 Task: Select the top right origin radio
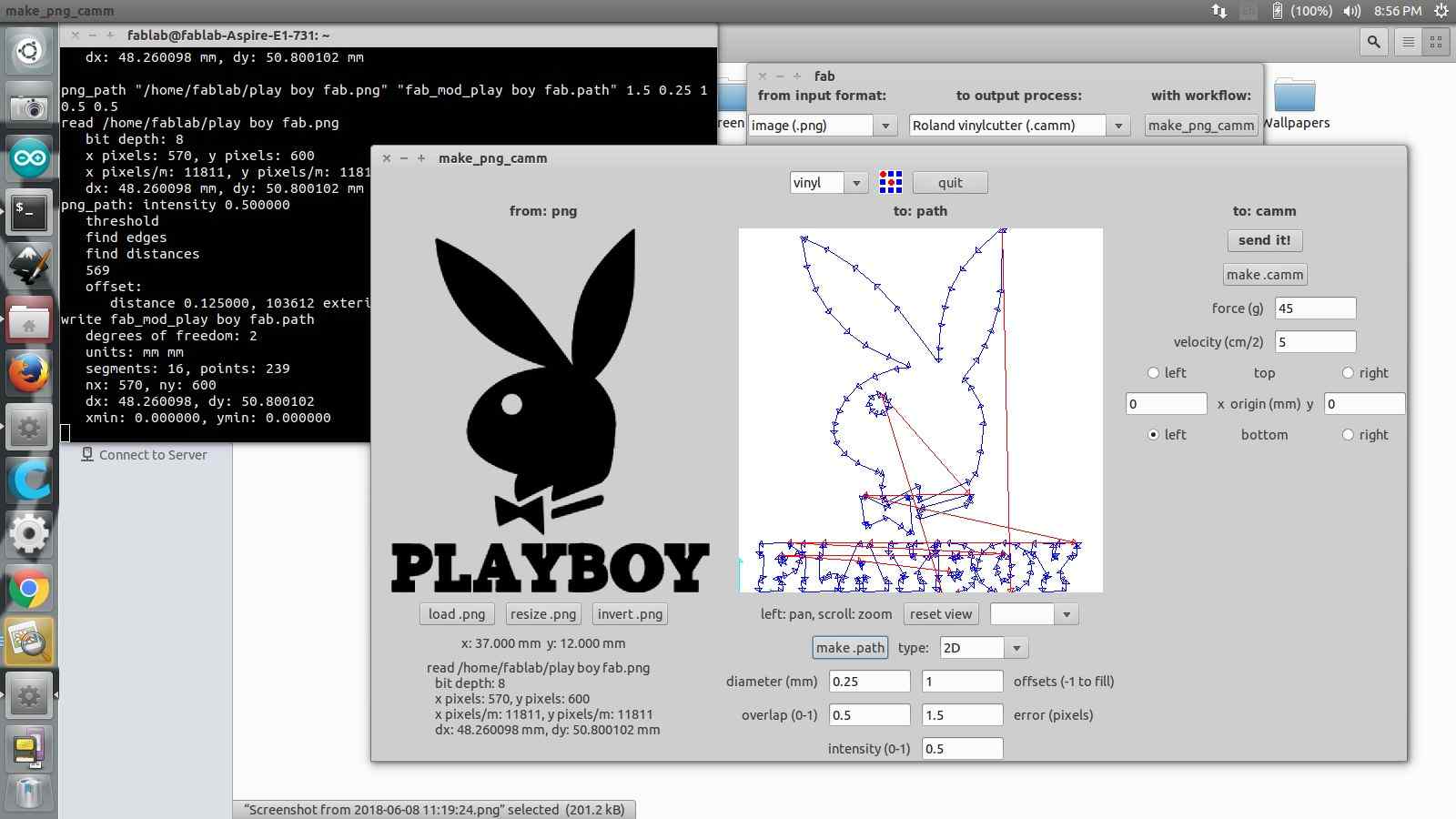coord(1348,373)
